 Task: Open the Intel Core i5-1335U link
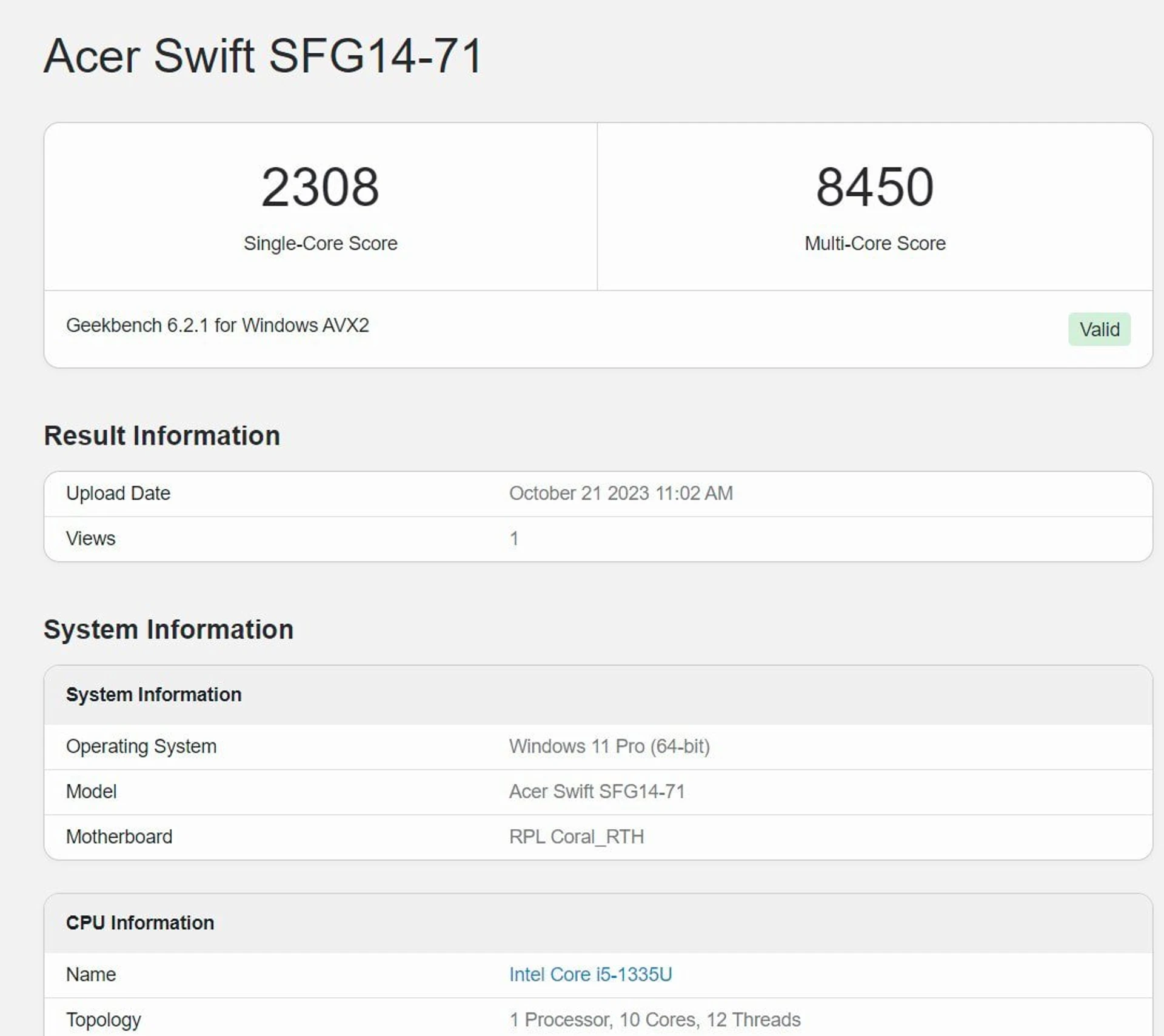pyautogui.click(x=590, y=974)
